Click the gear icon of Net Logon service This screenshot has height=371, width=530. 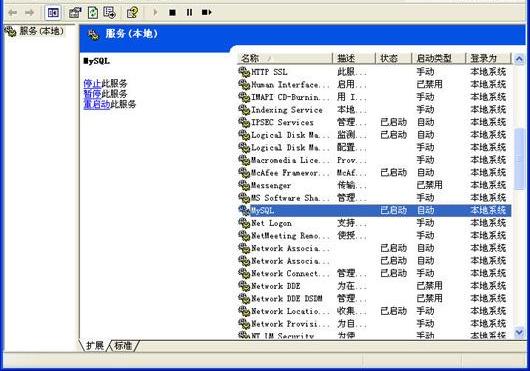(x=244, y=223)
